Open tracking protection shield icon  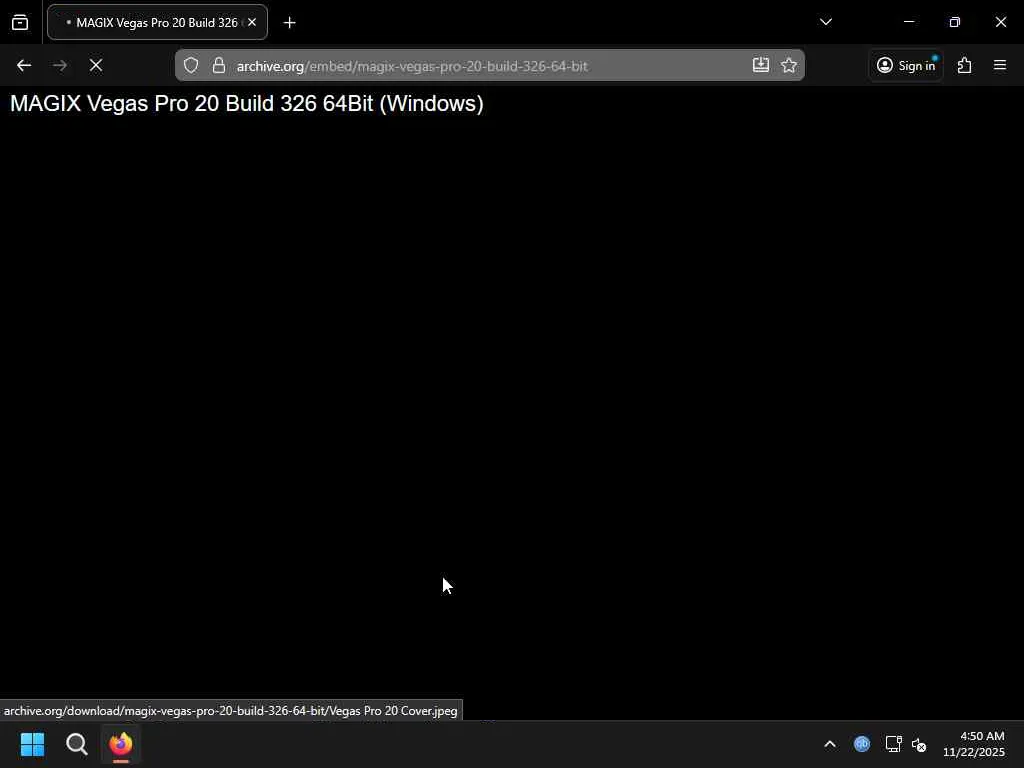click(191, 65)
